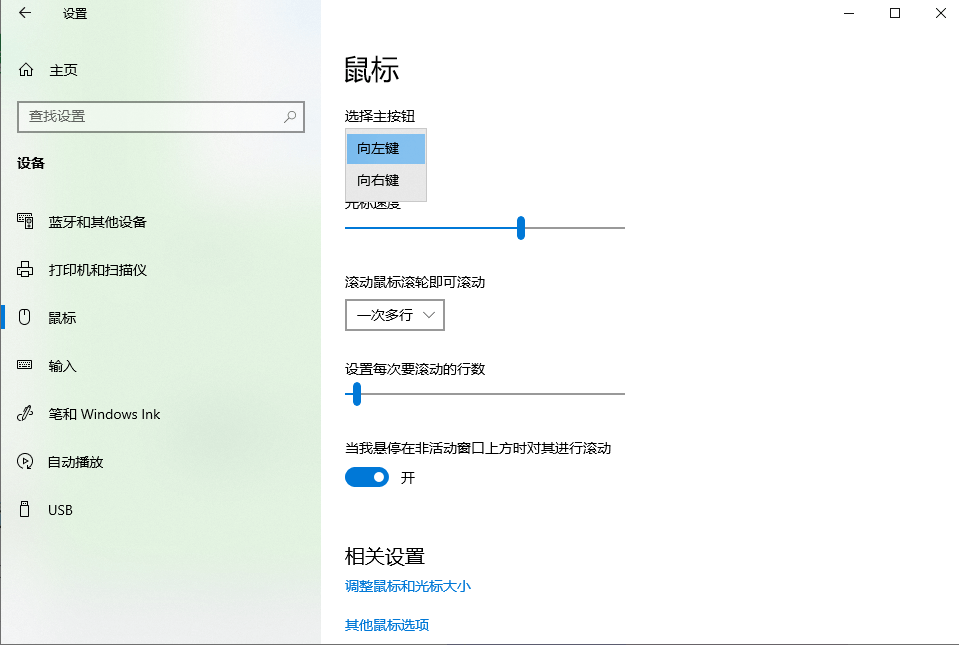This screenshot has width=959, height=645.
Task: Collapse the open primary button dropdown
Action: pos(385,148)
